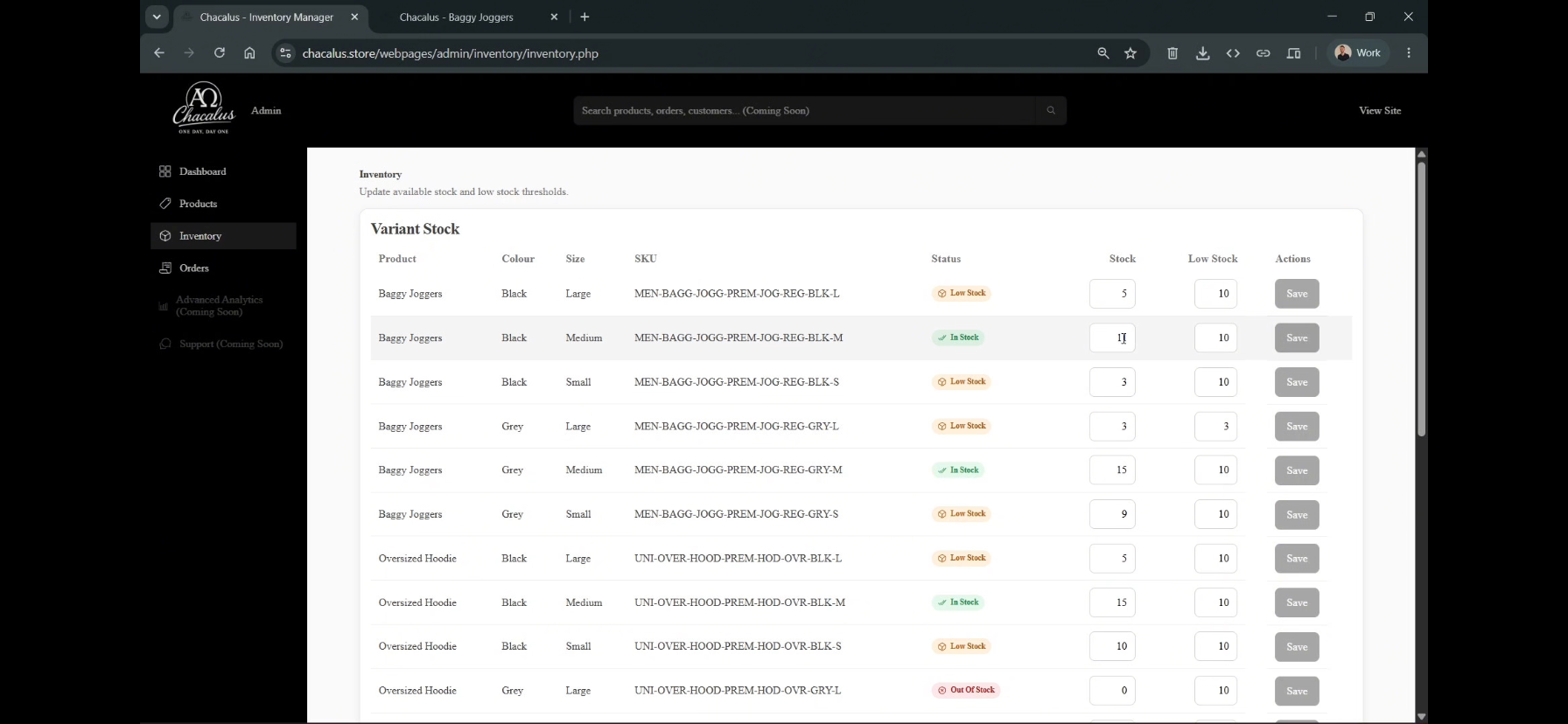Screen dimensions: 1568x724
Task: Click the Out Of Stock status badge
Action: [966, 691]
